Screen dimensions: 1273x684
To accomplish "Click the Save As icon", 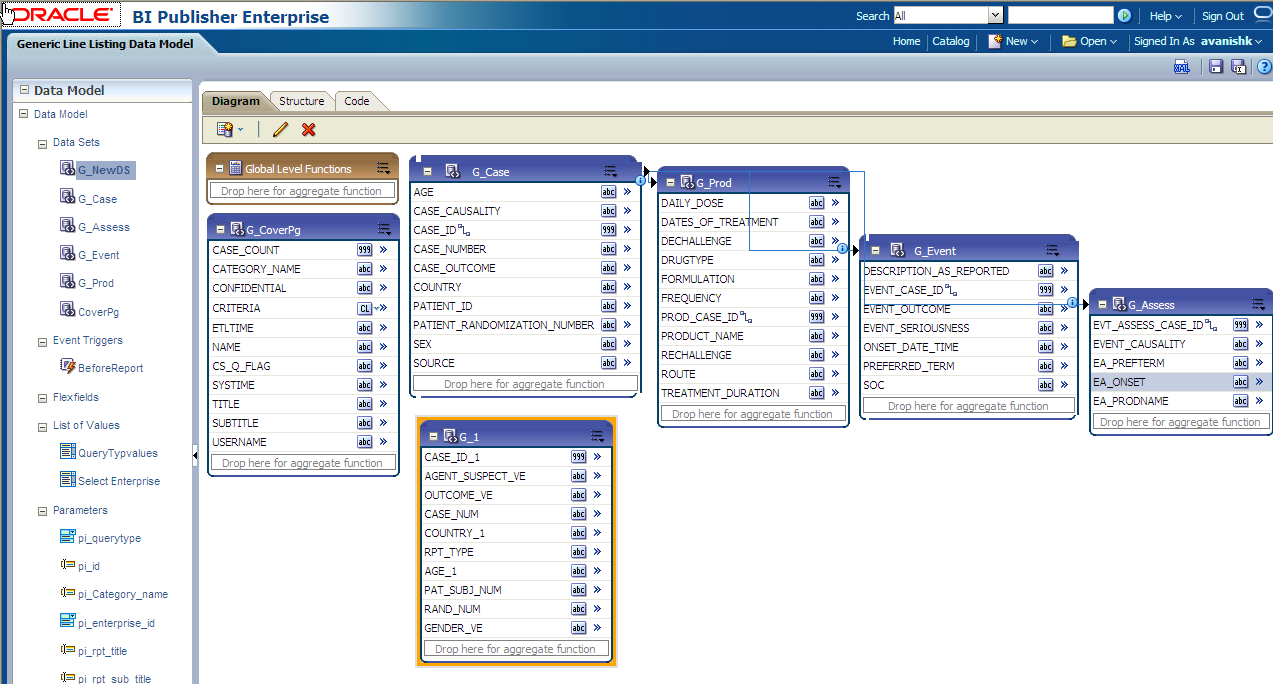I will click(x=1238, y=67).
